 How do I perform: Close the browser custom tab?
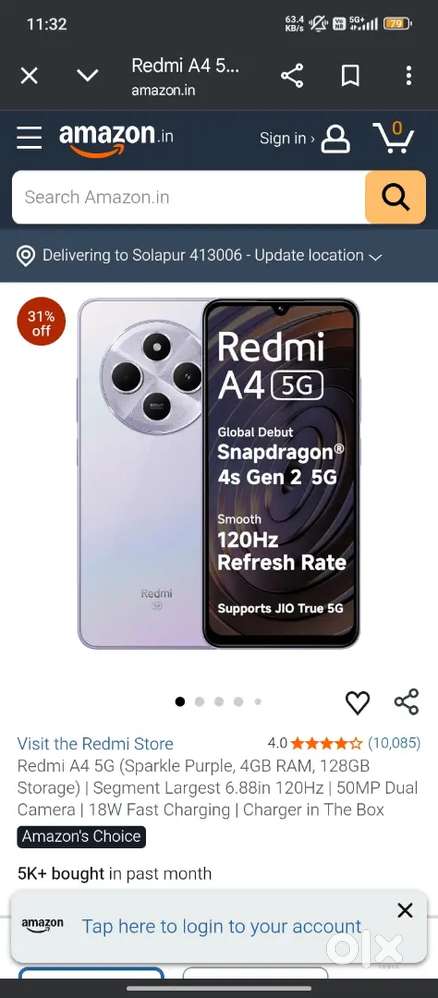[29, 76]
